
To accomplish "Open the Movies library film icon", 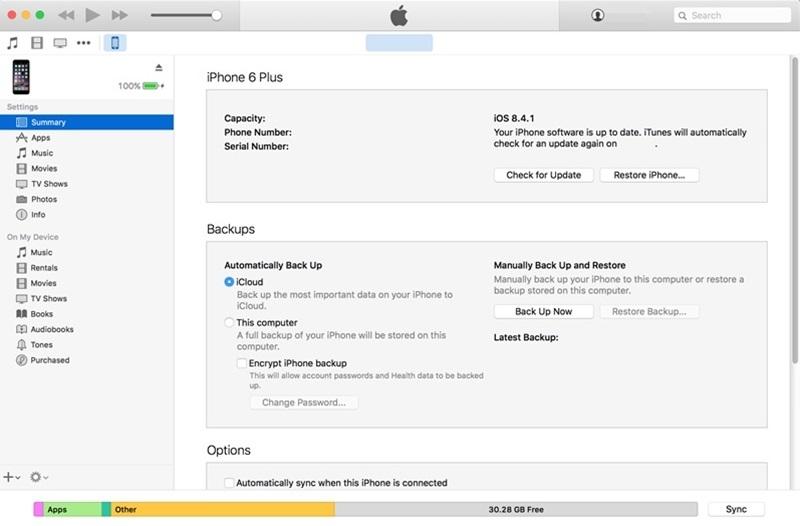I will coord(37,43).
